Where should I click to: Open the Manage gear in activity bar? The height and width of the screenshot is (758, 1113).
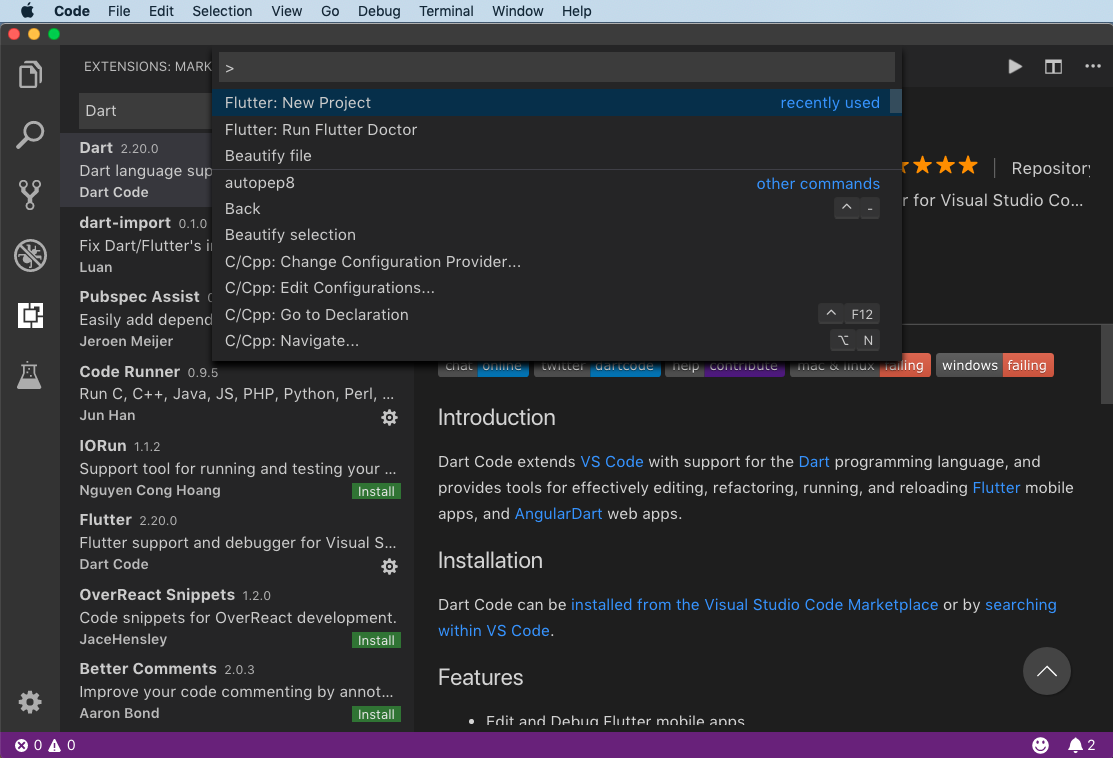30,702
